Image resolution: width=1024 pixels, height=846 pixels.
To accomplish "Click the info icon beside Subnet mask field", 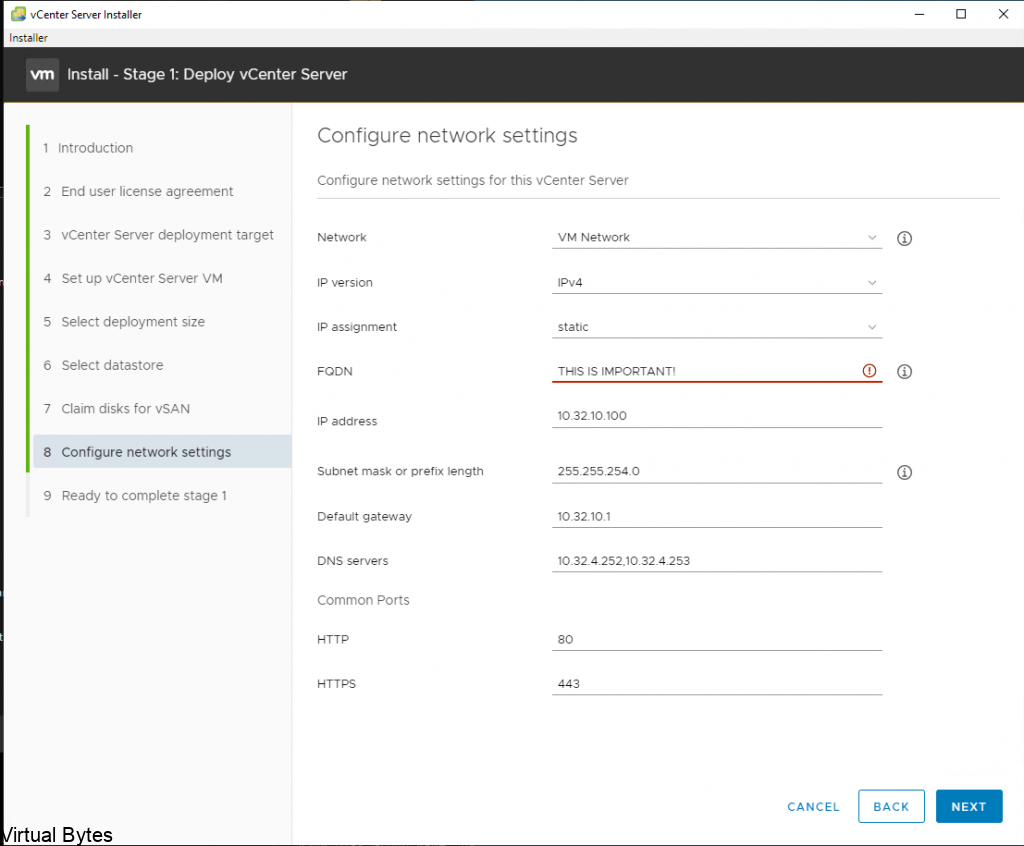I will pyautogui.click(x=904, y=472).
